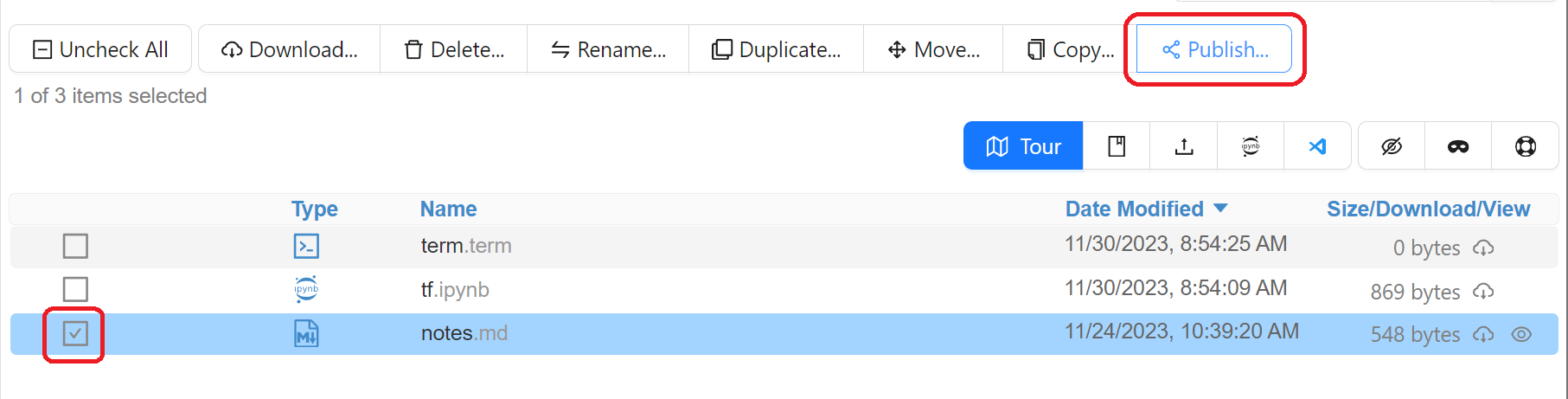Viewport: 1568px width, 399px height.
Task: Click the Publish... button
Action: click(x=1214, y=49)
